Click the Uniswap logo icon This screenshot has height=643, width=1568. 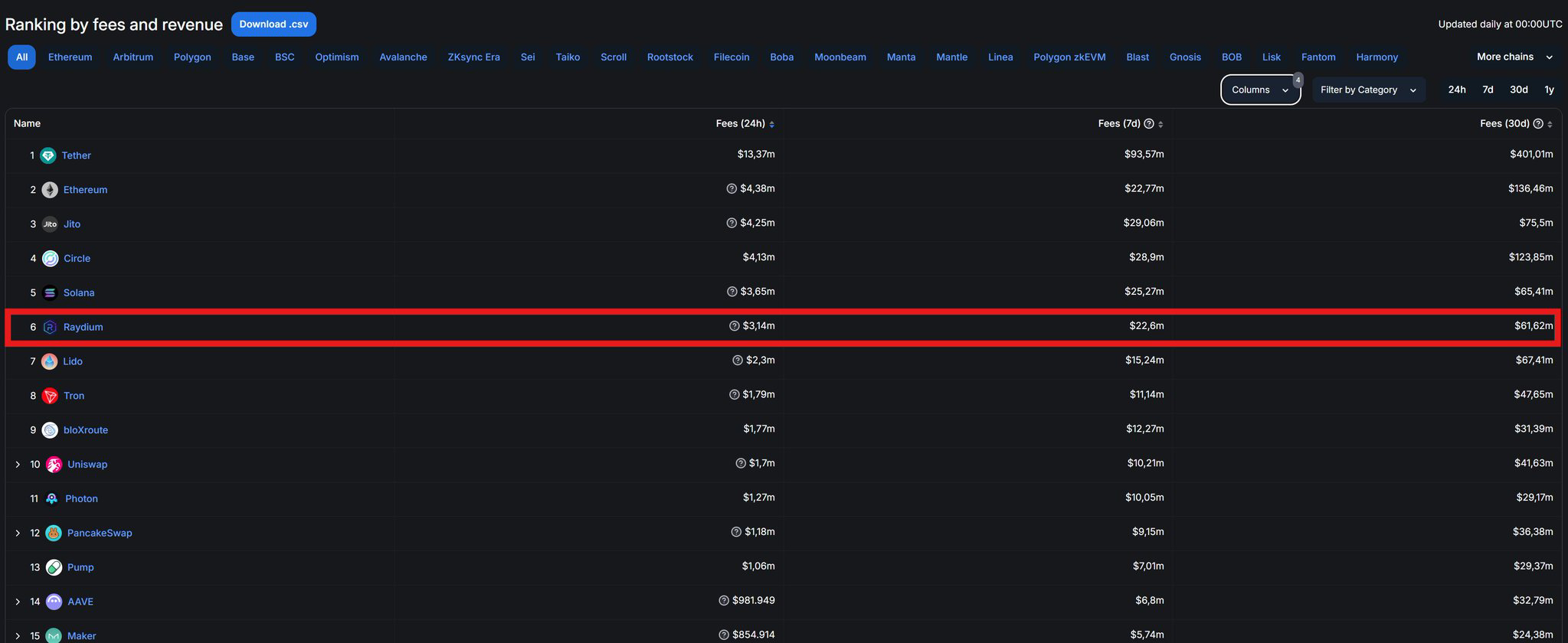coord(54,465)
